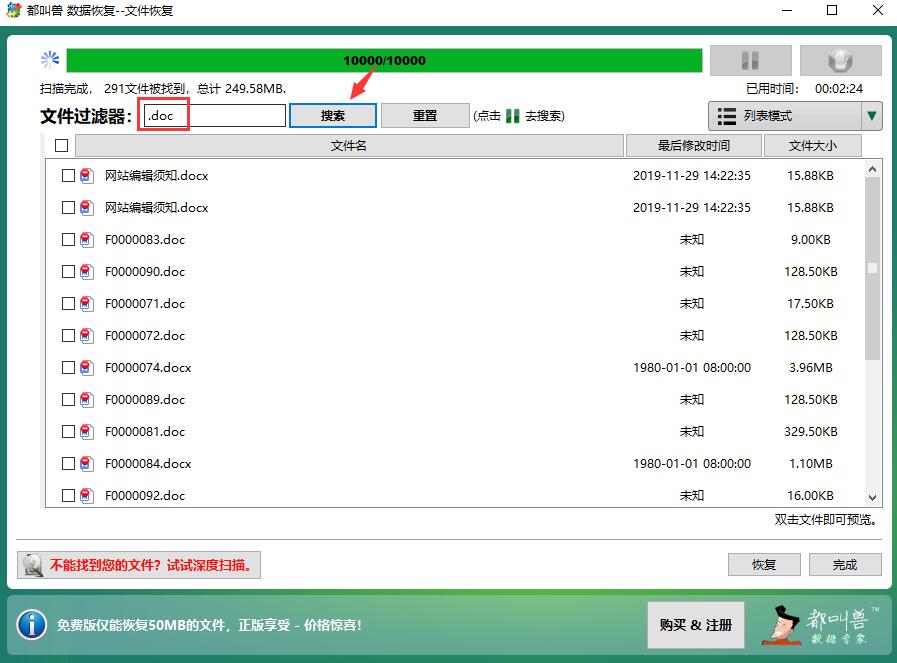Viewport: 897px width, 663px height.
Task: Click the stop scan hand icon
Action: click(840, 60)
